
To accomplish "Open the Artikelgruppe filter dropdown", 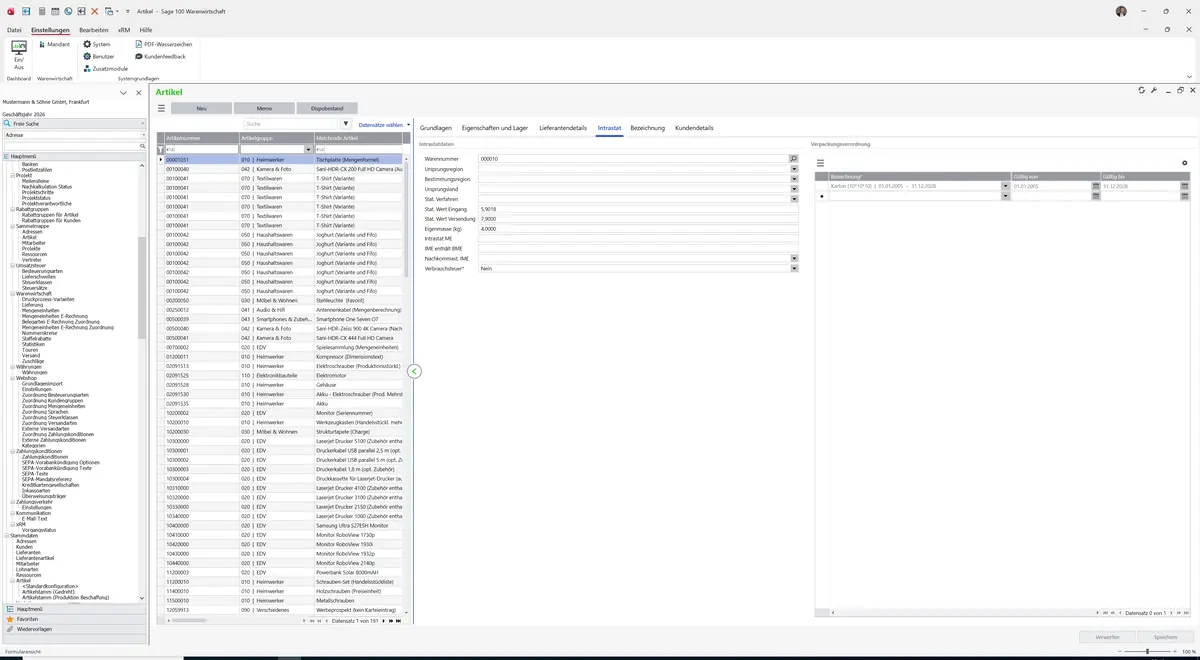I will coord(308,149).
